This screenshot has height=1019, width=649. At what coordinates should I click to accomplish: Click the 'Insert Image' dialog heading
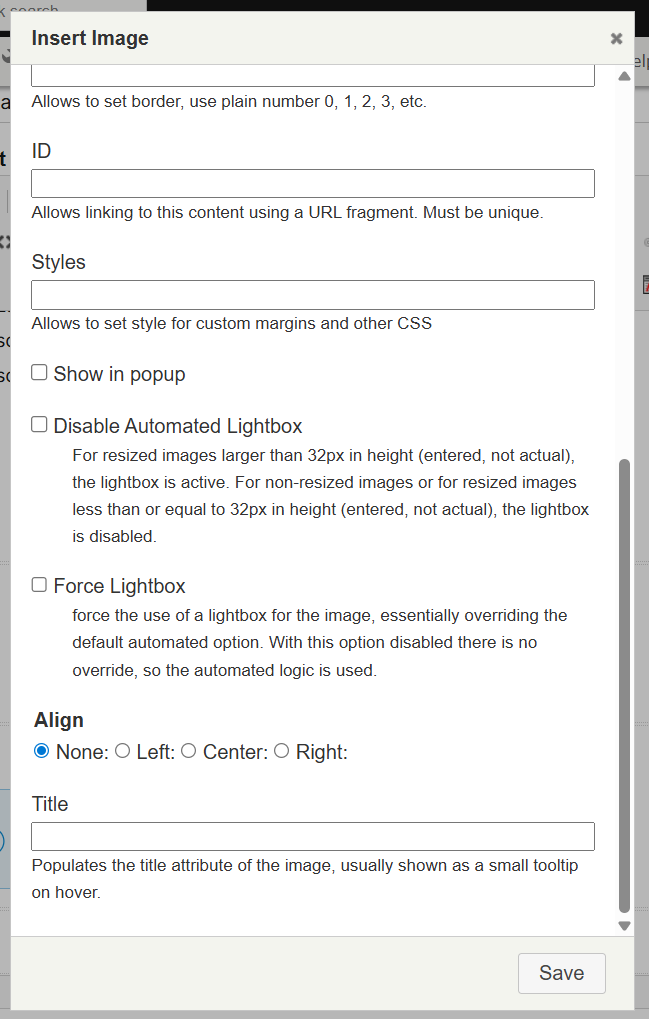[x=90, y=39]
